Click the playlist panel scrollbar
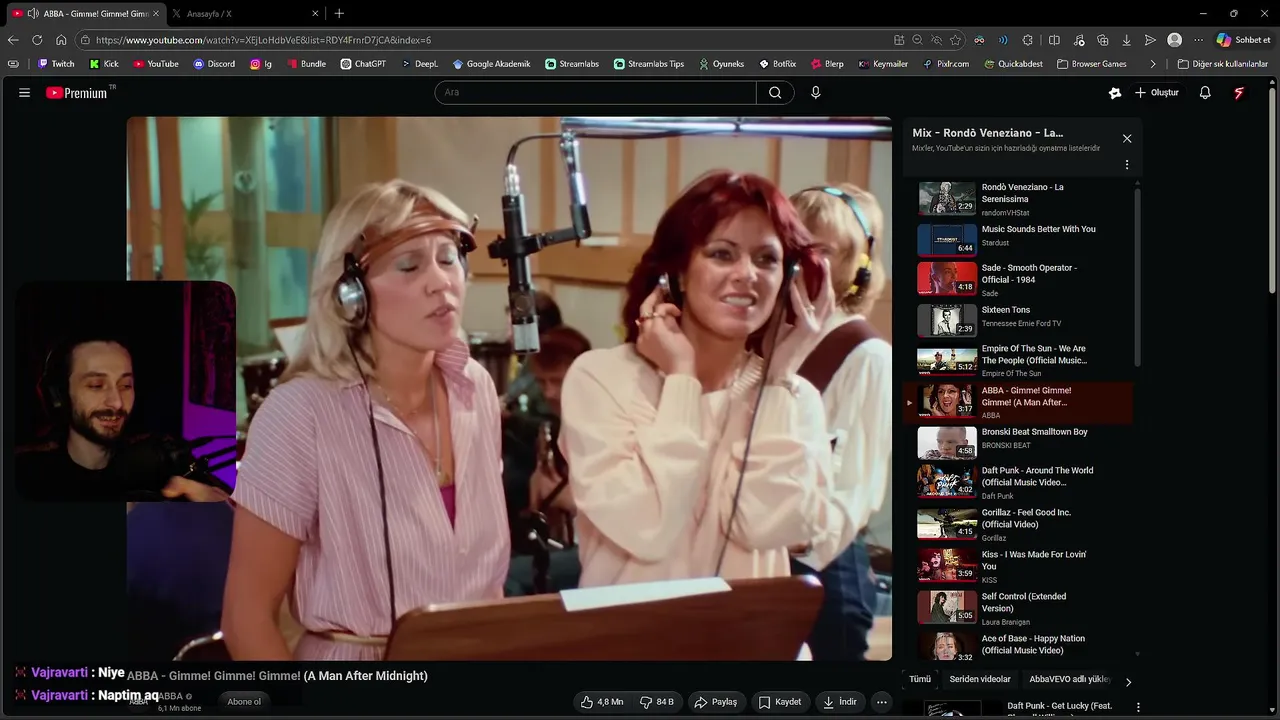 [1137, 275]
